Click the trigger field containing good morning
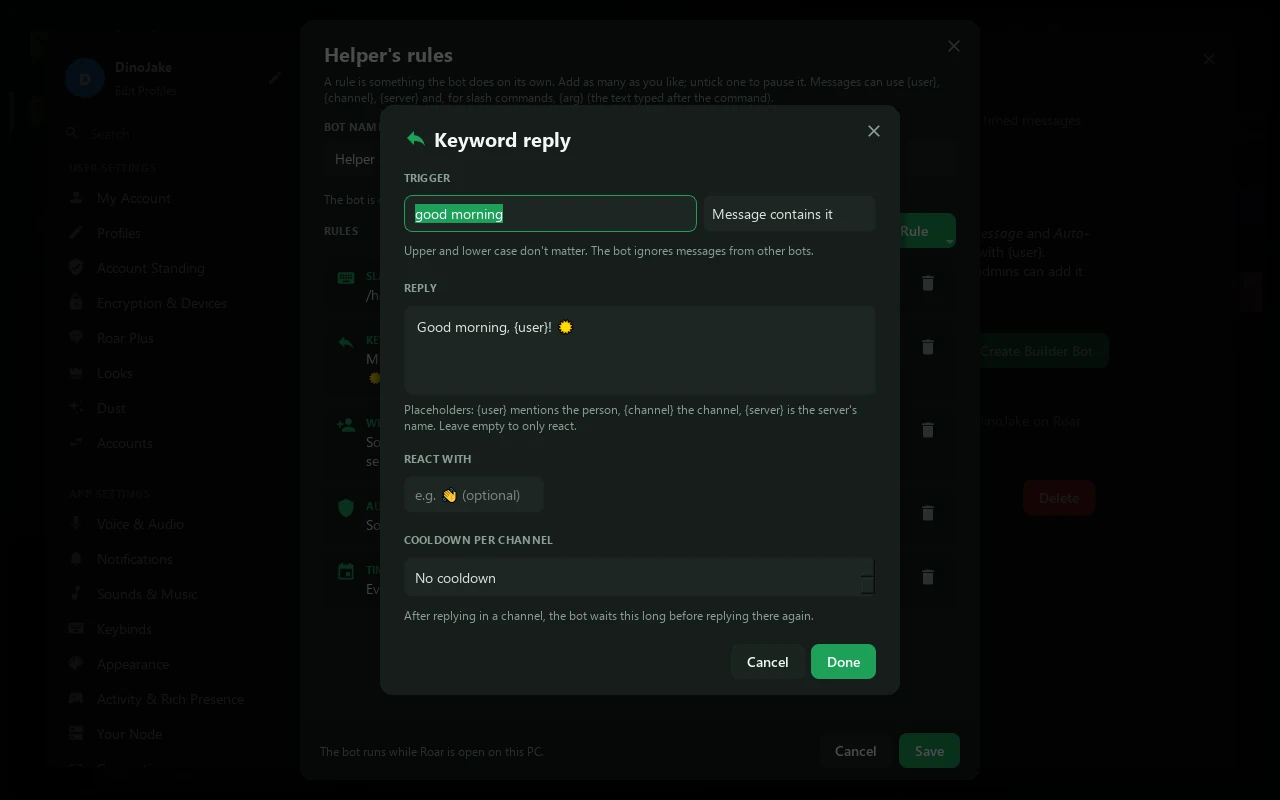This screenshot has height=800, width=1280. tap(550, 214)
